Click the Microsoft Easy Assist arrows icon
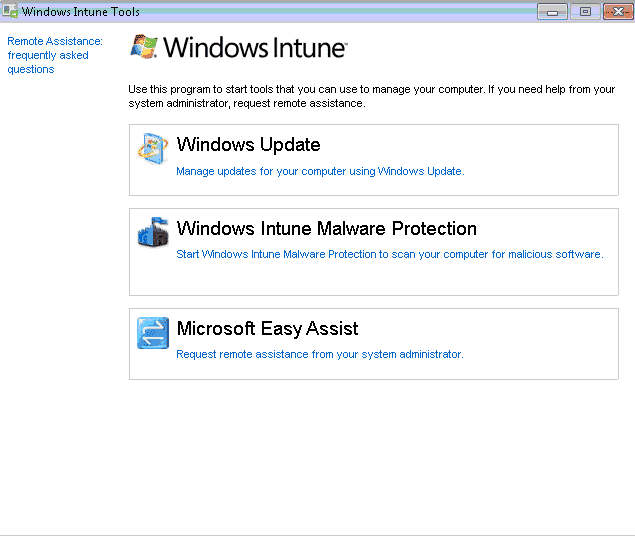 (x=153, y=333)
